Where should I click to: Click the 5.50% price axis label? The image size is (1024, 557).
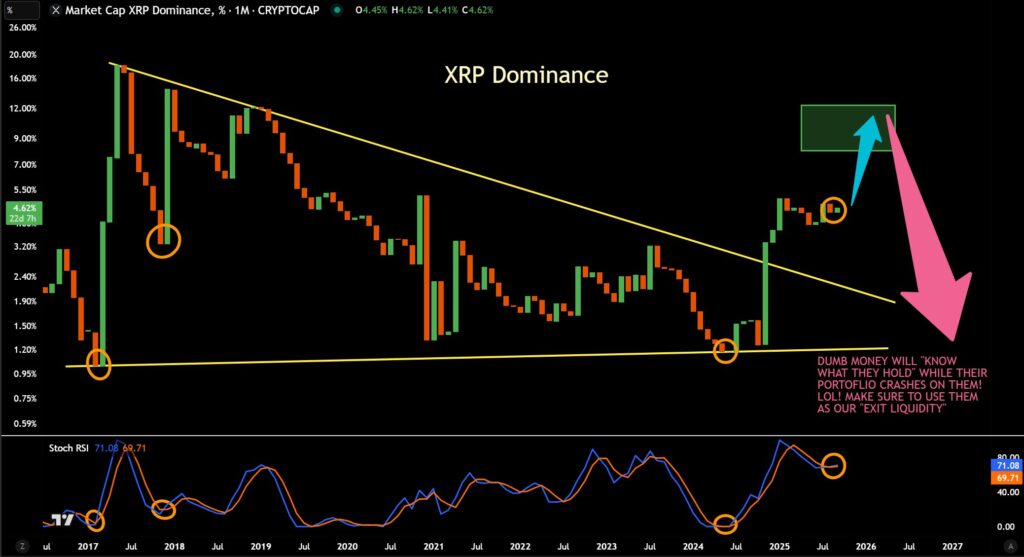coord(25,190)
